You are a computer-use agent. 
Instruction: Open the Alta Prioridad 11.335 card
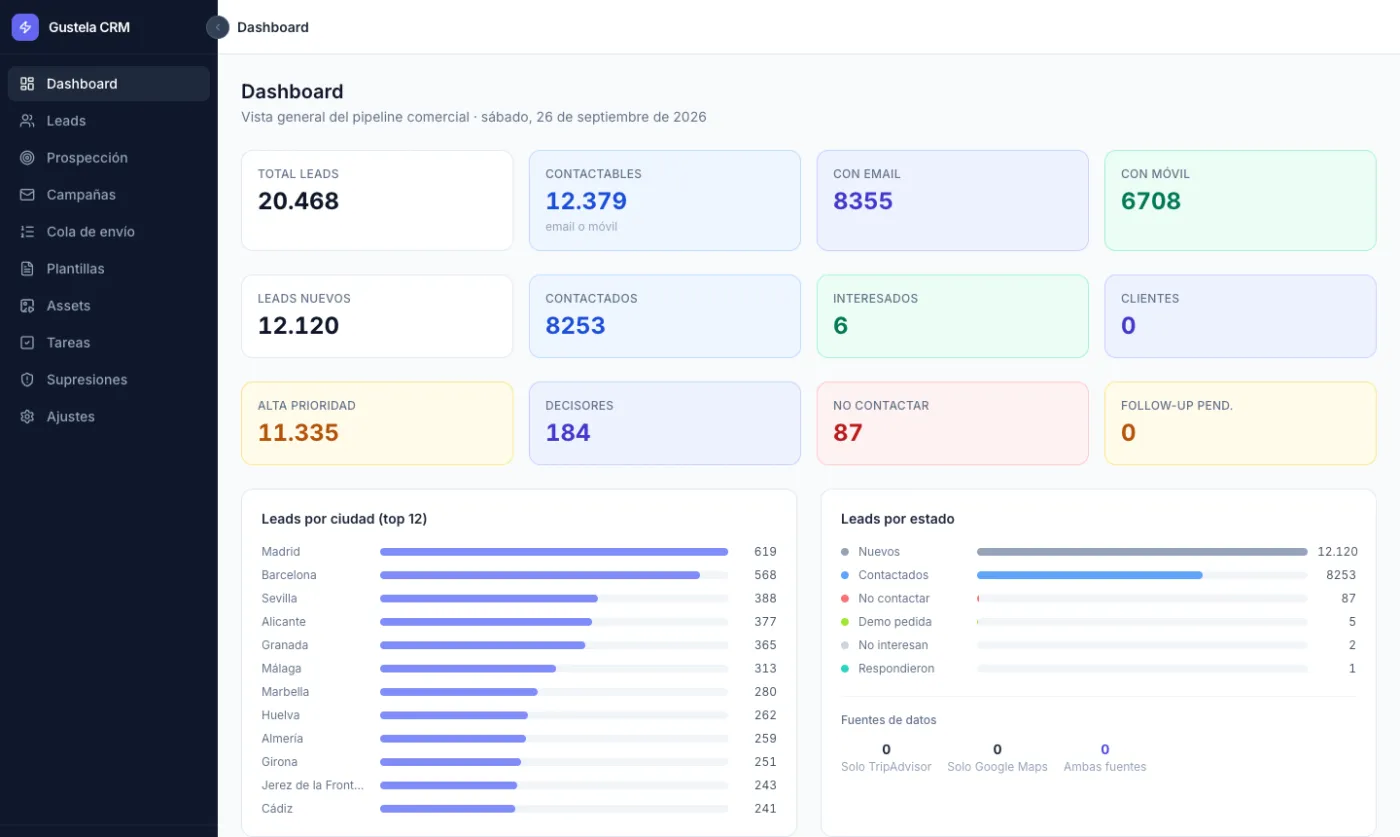[x=377, y=423]
